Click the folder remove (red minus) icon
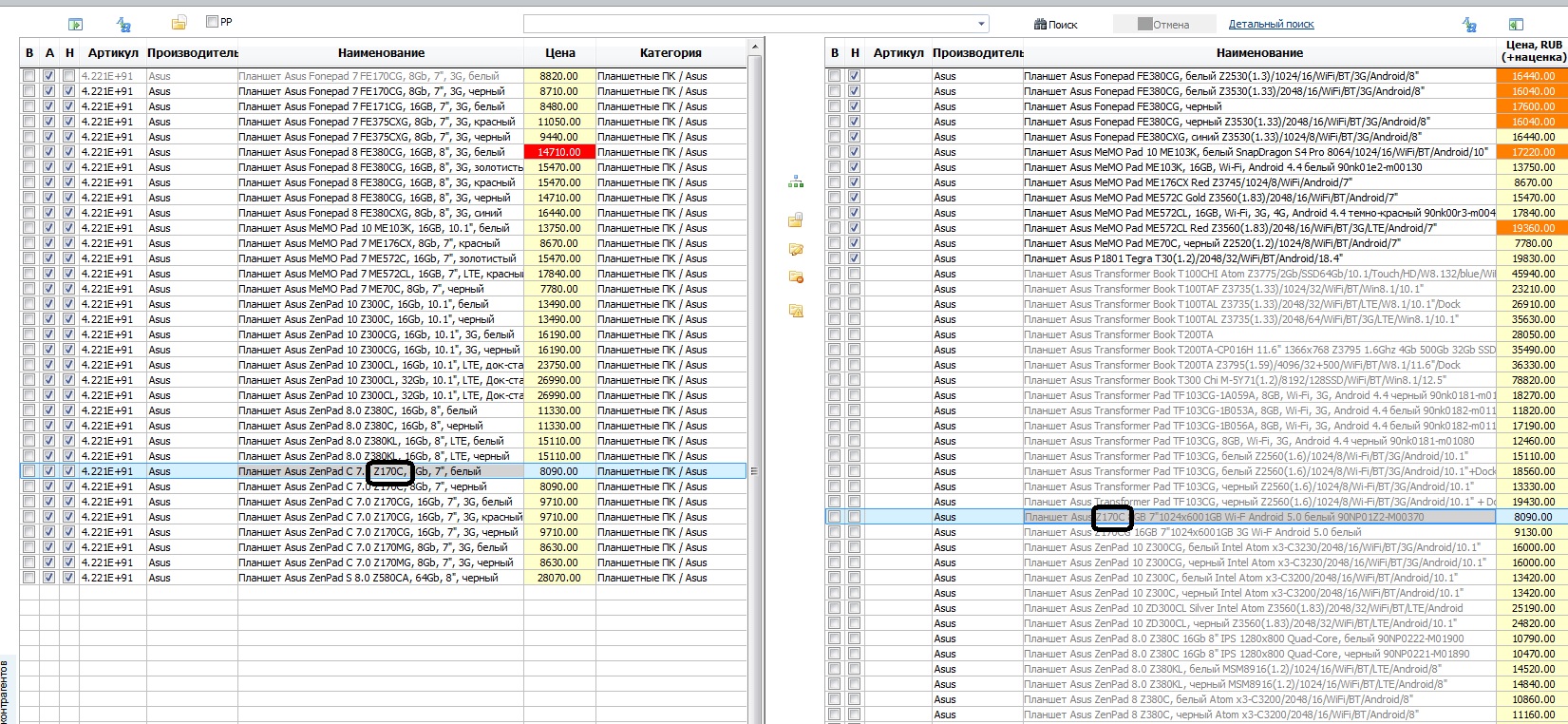Image resolution: width=1568 pixels, height=724 pixels. point(796,277)
